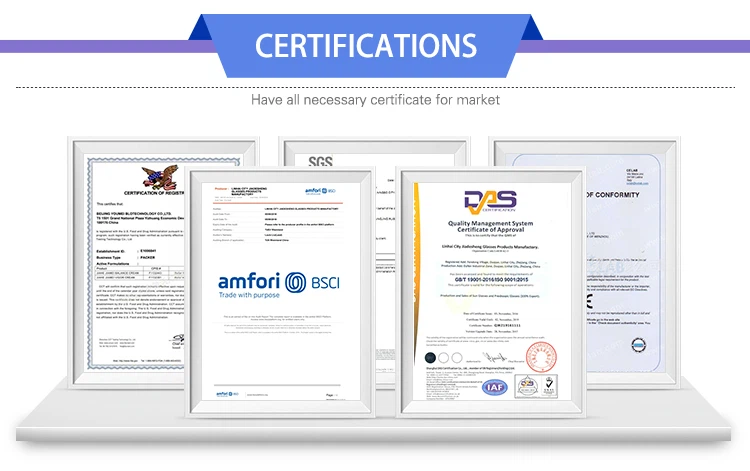750x471 pixels.
Task: Click the SGS logo on the back certificate
Action: tap(320, 162)
